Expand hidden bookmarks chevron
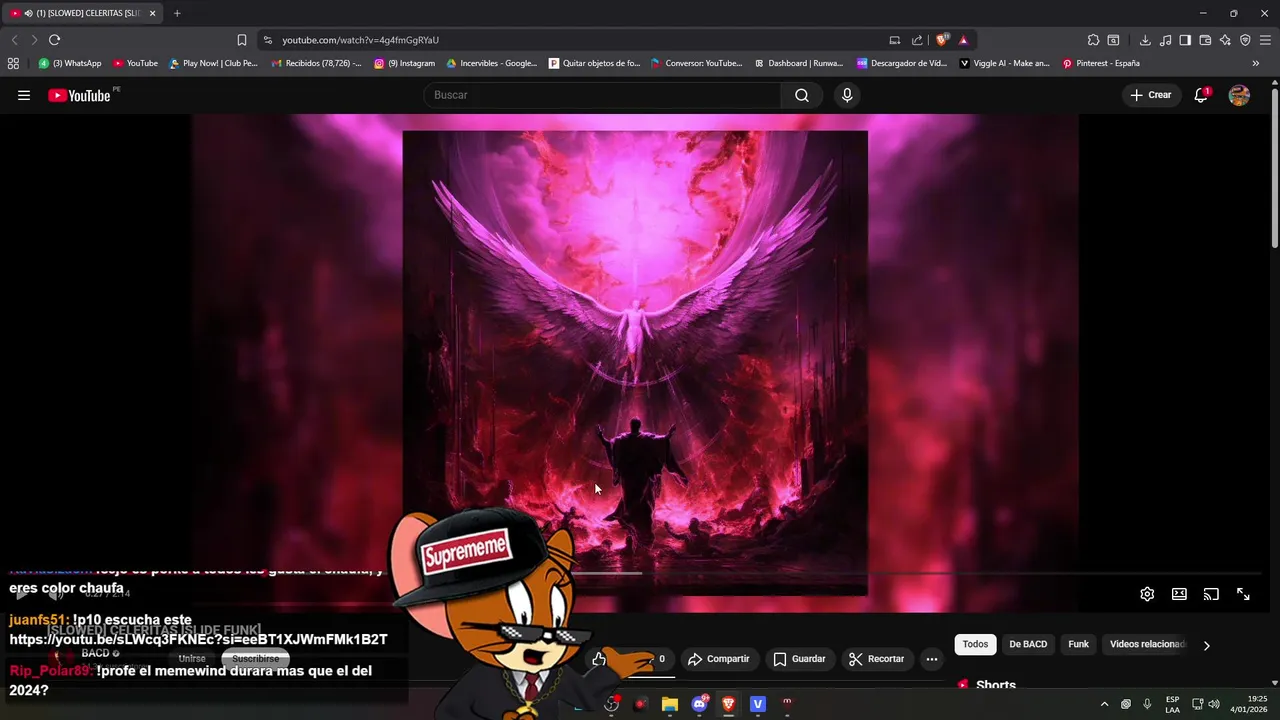 click(1256, 63)
